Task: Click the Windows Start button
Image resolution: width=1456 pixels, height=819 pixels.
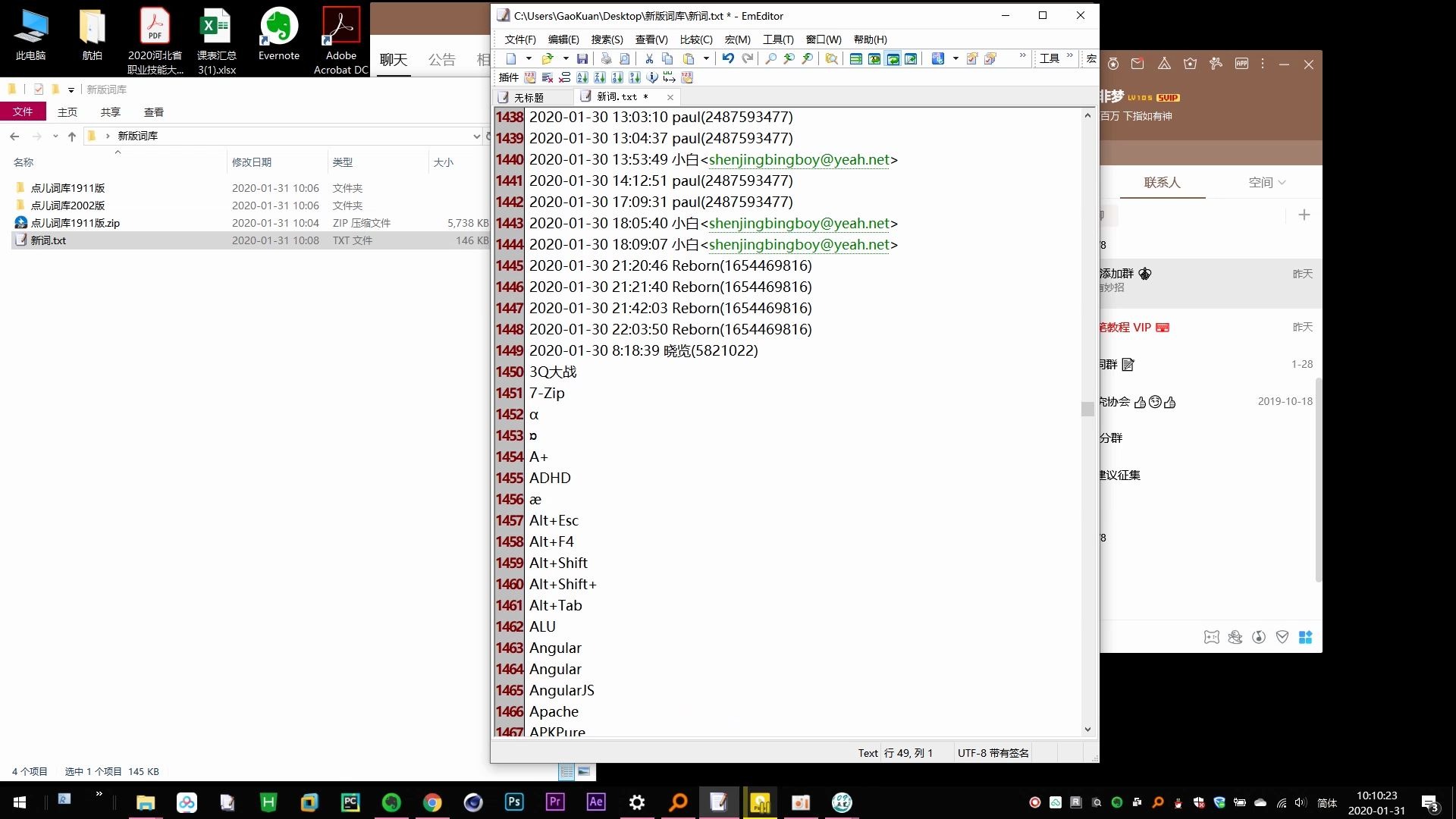Action: (20, 802)
